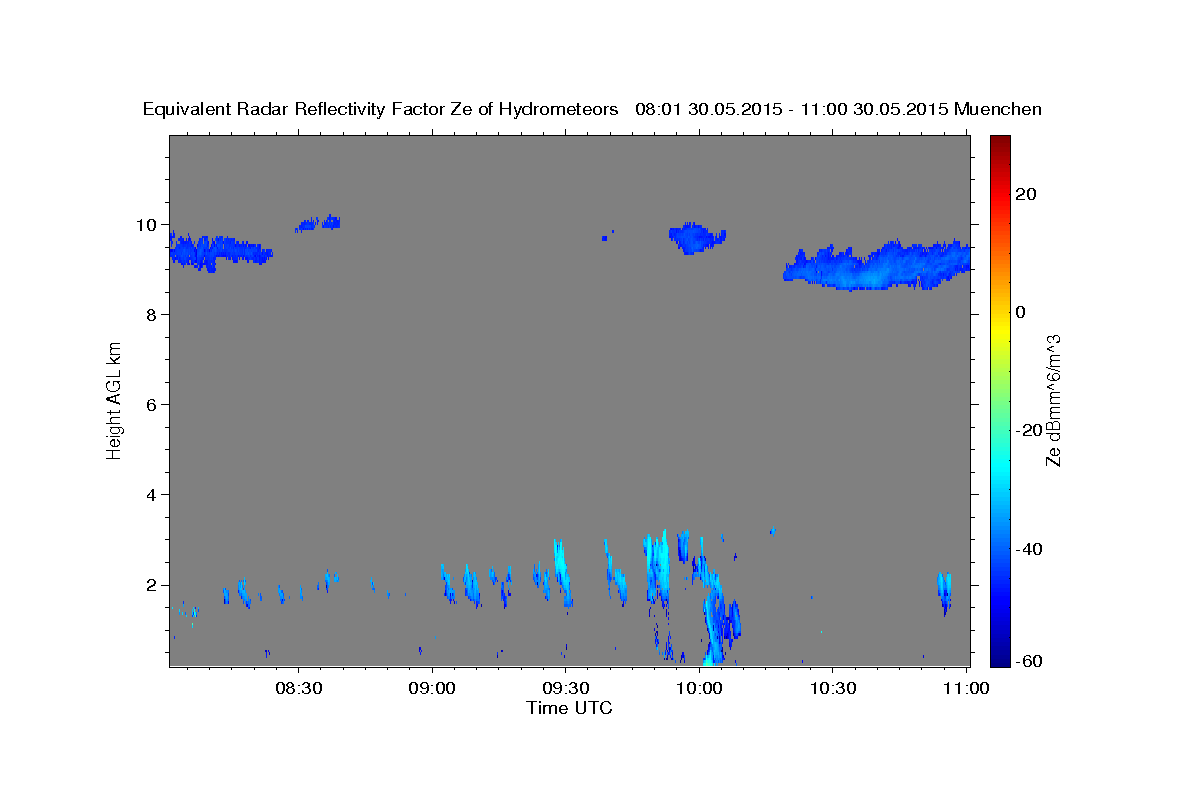
Task: Click the '11:00' time tick label
Action: coord(966,688)
